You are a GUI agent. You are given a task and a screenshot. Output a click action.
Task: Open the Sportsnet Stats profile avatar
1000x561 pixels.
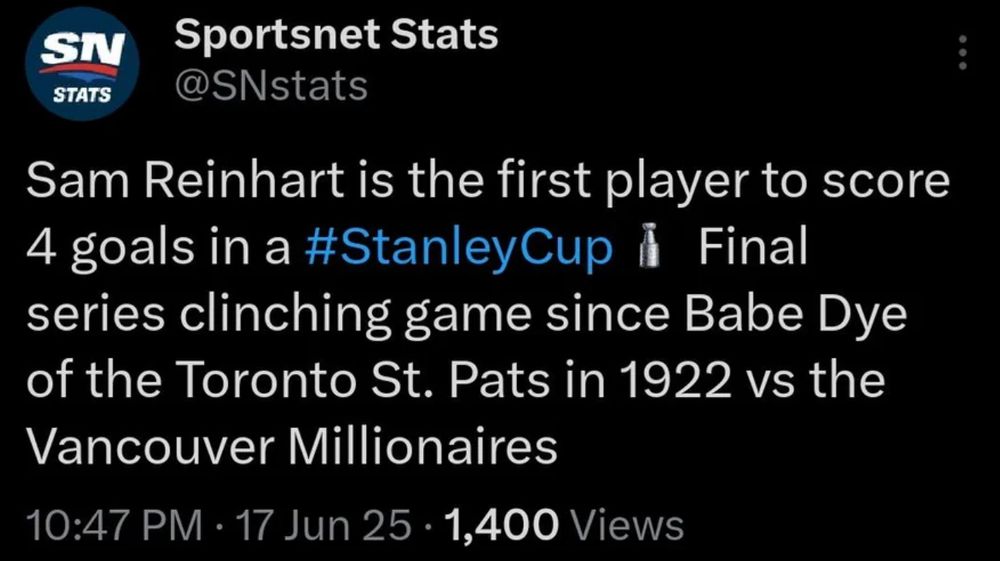[x=82, y=64]
